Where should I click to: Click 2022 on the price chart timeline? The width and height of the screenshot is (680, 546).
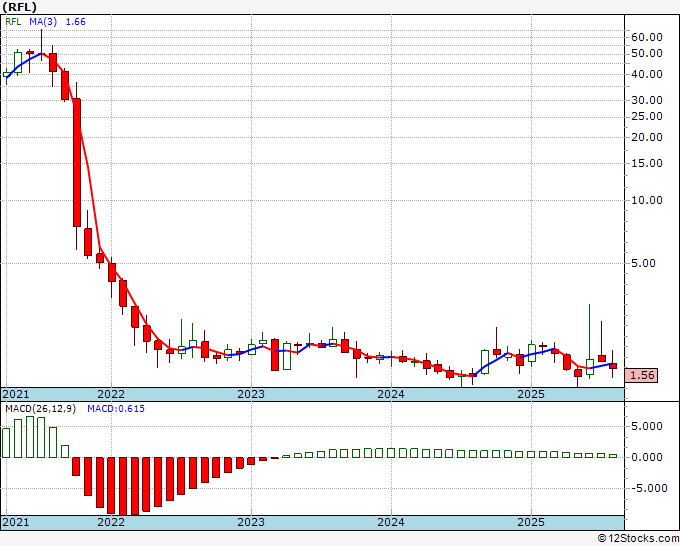[x=111, y=394]
